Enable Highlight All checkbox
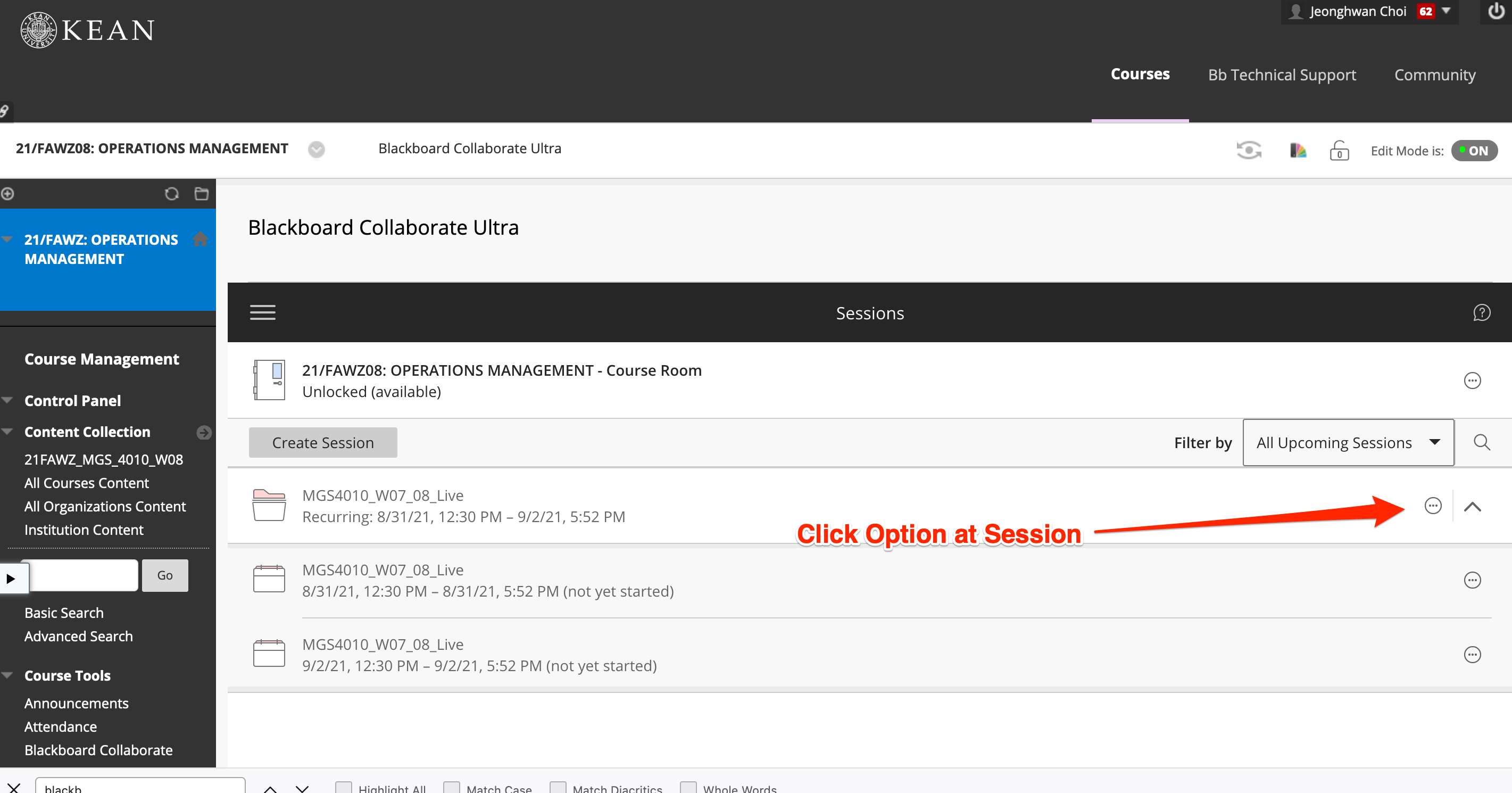Screen dimensions: 1512x793 click(343, 787)
